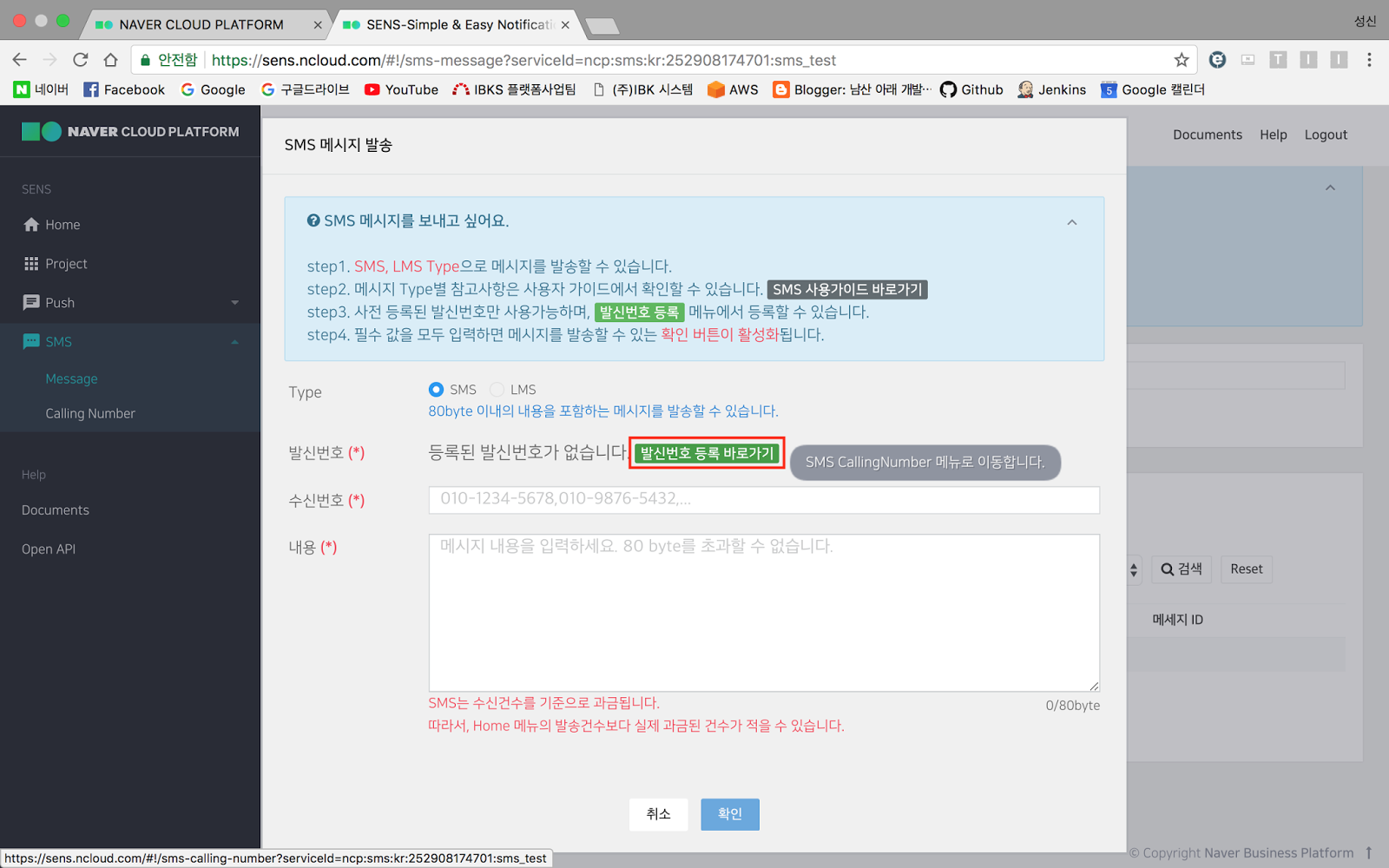Viewport: 1389px width, 868px height.
Task: Click Help in the top header
Action: point(1274,135)
